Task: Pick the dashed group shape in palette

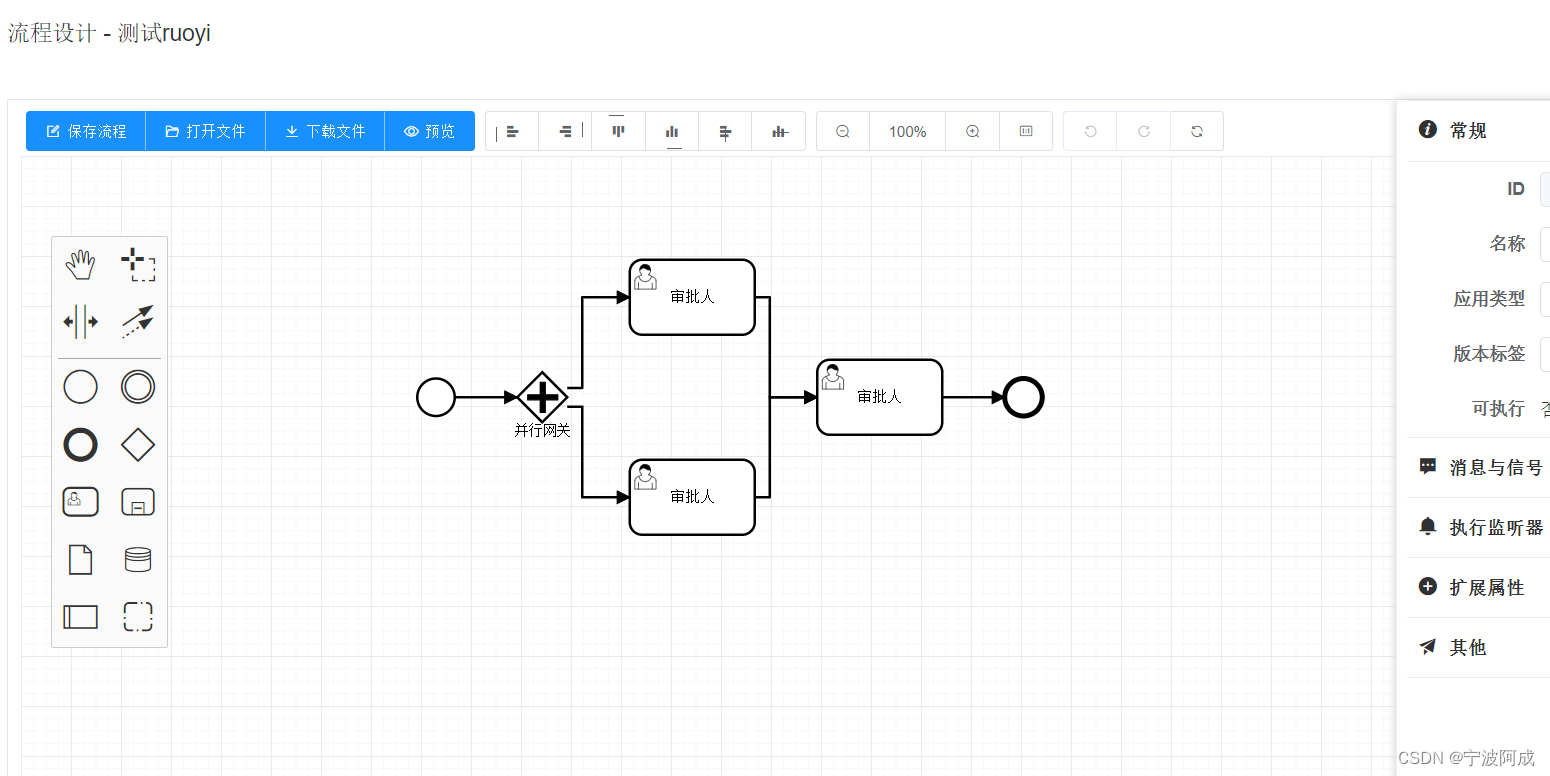Action: click(138, 617)
